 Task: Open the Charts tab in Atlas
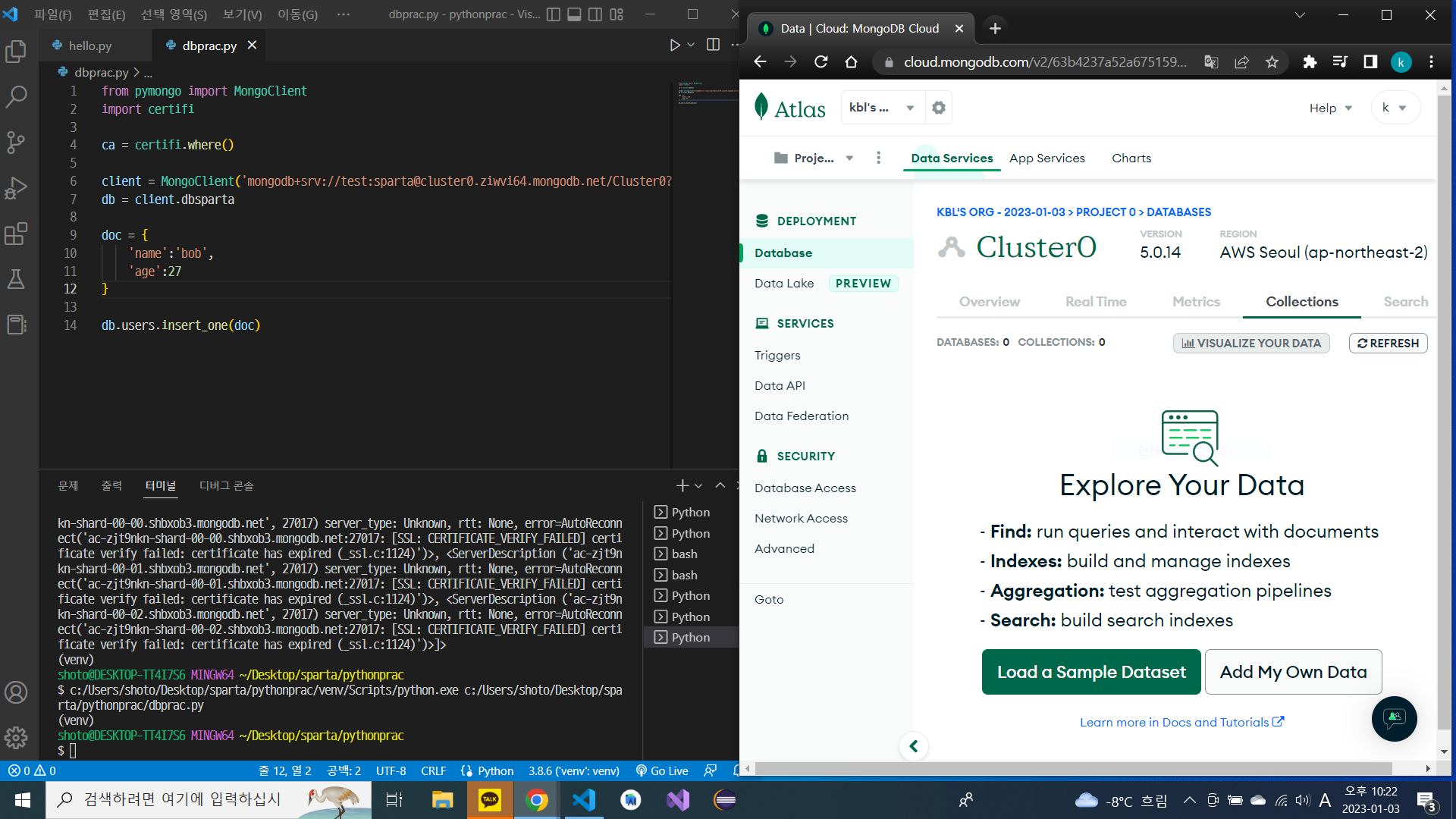click(x=1131, y=158)
